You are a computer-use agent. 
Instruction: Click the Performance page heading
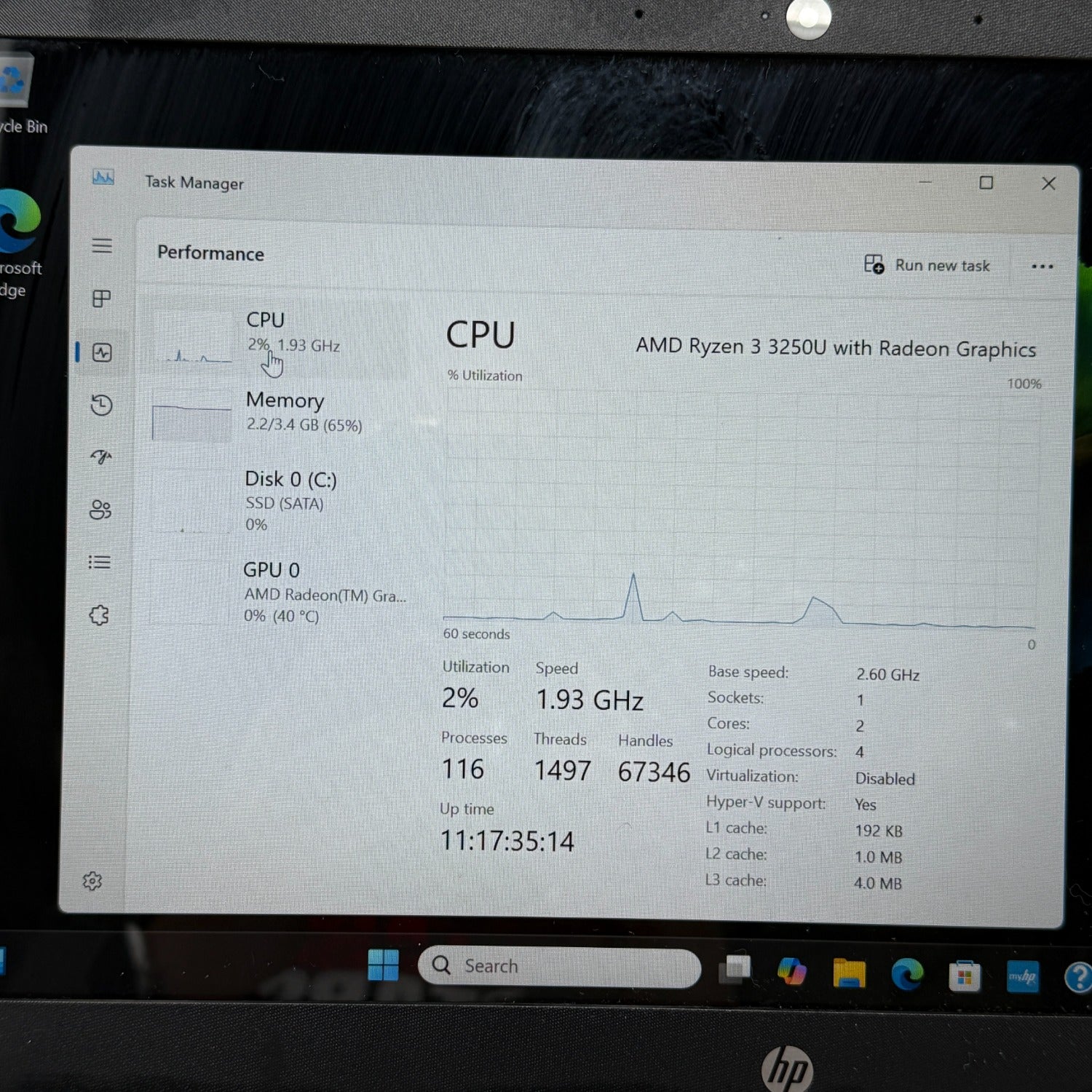click(x=210, y=253)
